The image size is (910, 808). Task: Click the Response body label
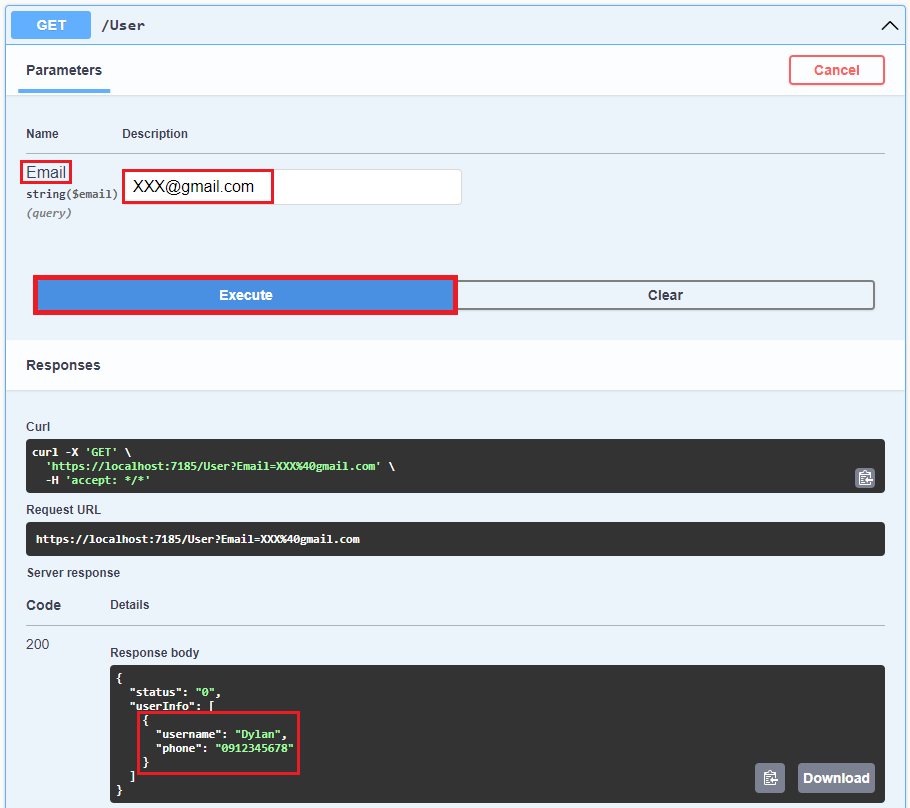tap(154, 652)
